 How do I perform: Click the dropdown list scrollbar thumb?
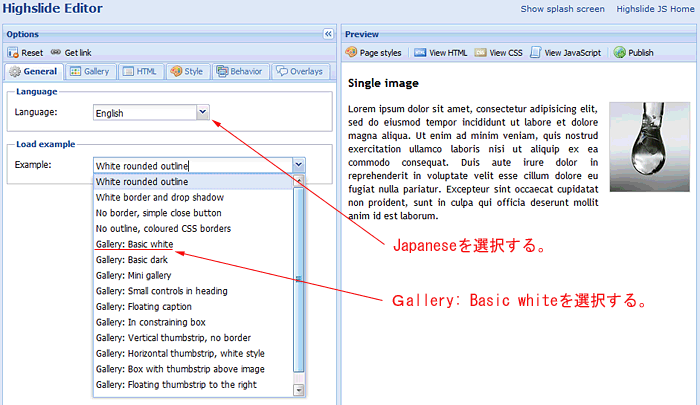299,279
